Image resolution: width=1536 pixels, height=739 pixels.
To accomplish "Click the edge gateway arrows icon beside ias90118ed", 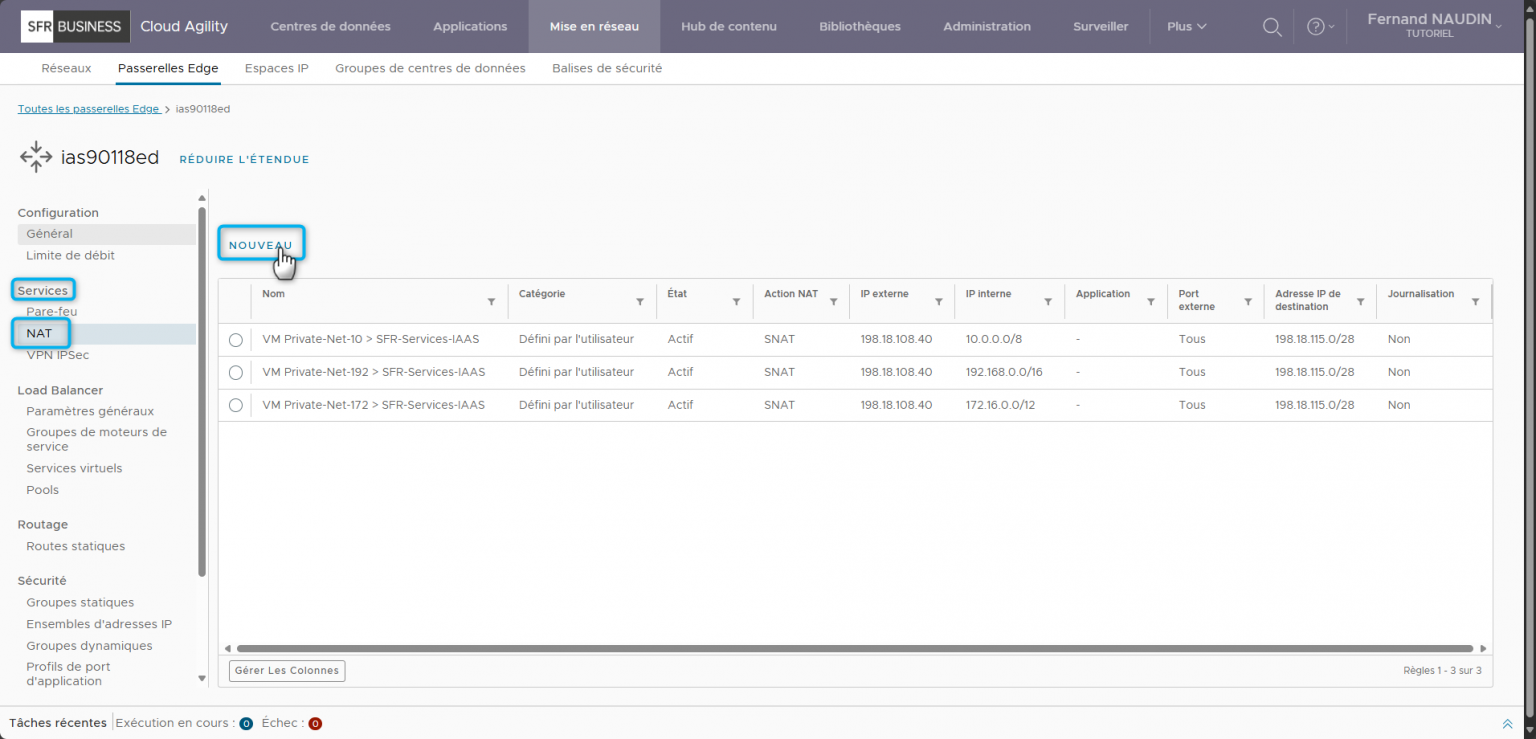I will coord(35,156).
